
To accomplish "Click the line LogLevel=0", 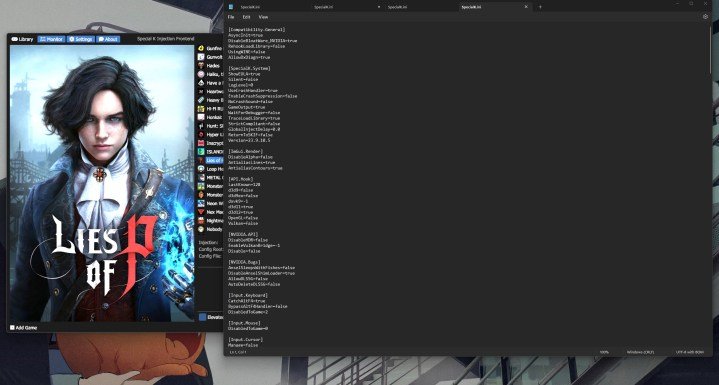I will [240, 85].
